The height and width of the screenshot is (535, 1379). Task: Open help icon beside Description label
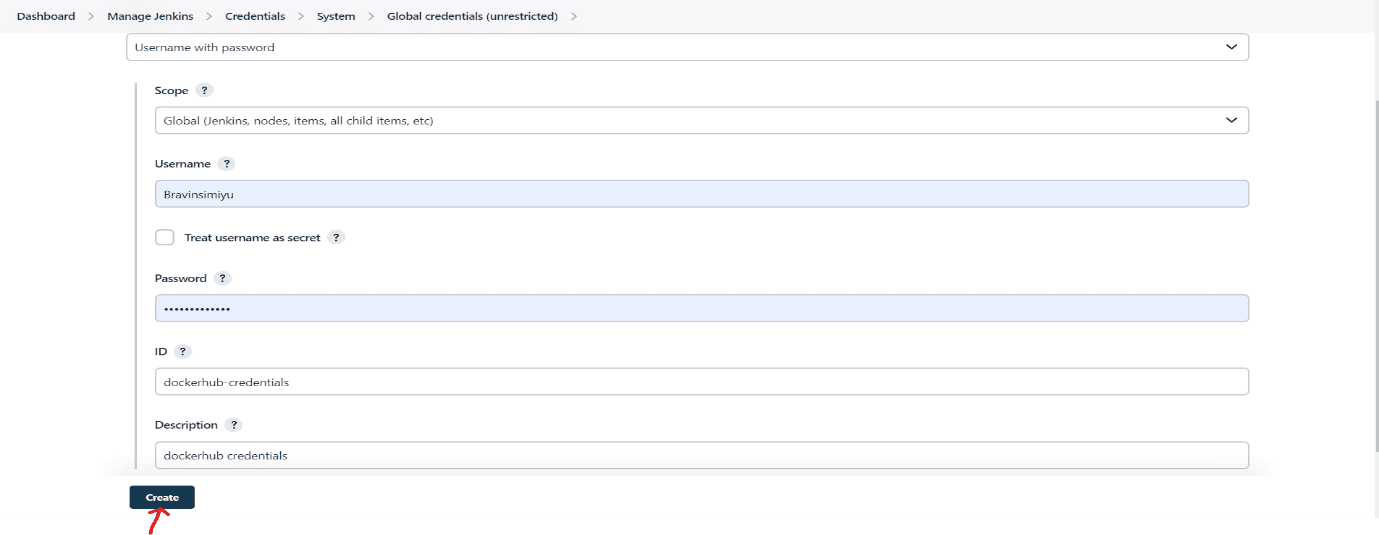234,425
